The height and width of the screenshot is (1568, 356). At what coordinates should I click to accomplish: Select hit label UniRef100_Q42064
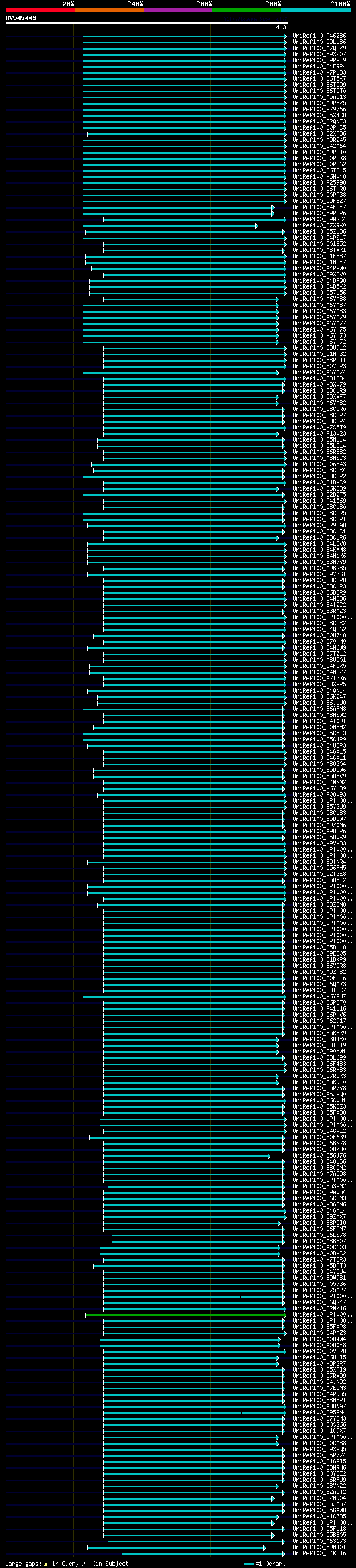click(x=319, y=146)
